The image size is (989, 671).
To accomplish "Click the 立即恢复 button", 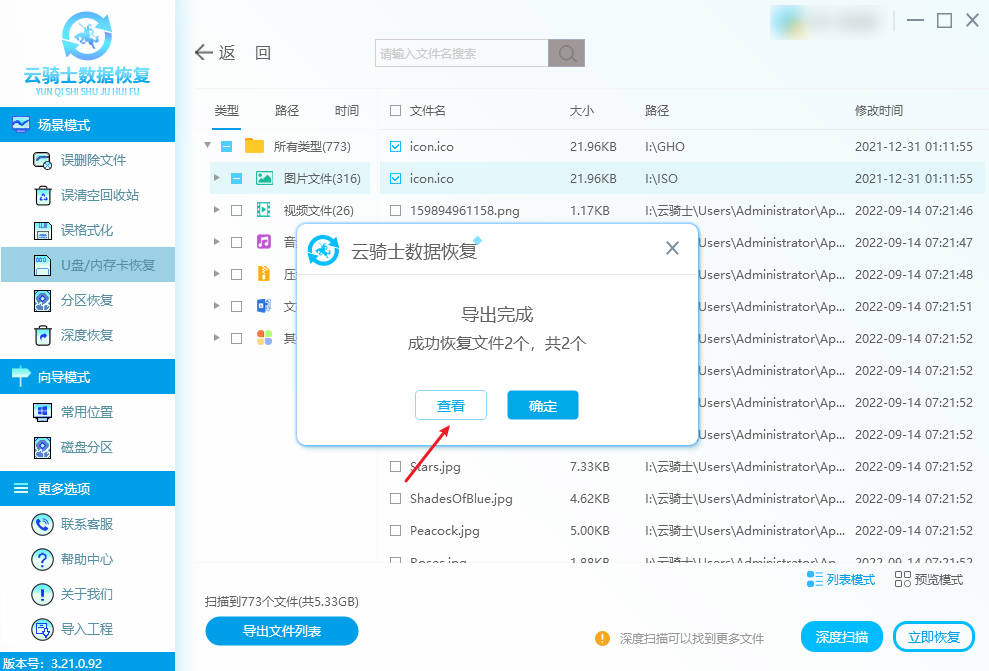I will [934, 637].
